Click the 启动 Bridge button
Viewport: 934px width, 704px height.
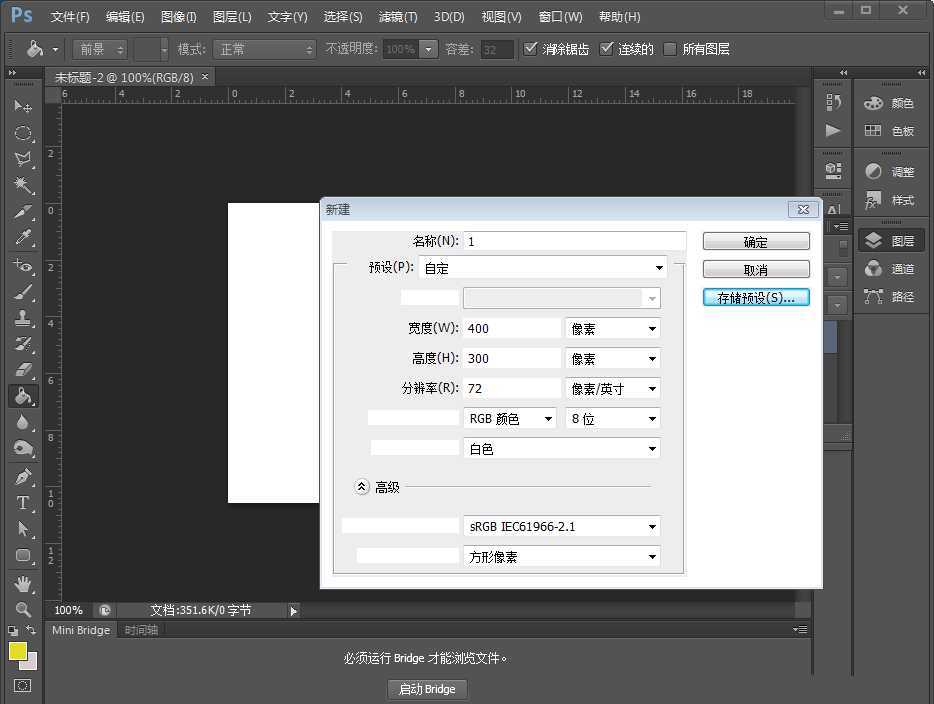click(427, 688)
